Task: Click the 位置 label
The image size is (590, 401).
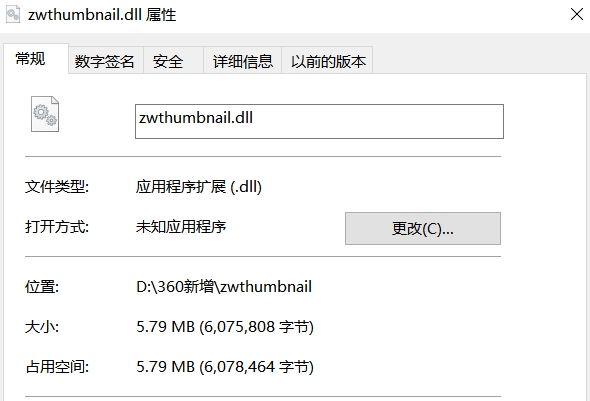Action: pos(42,287)
